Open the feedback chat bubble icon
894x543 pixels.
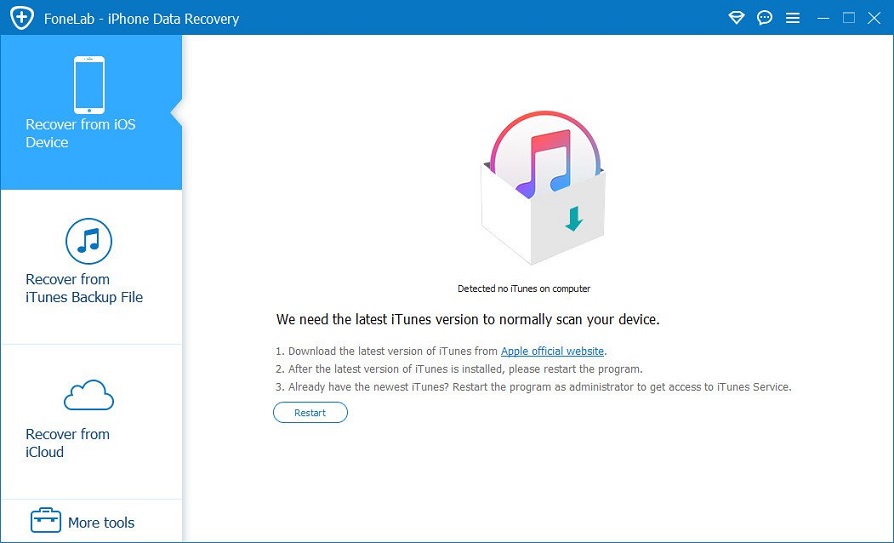pos(765,18)
